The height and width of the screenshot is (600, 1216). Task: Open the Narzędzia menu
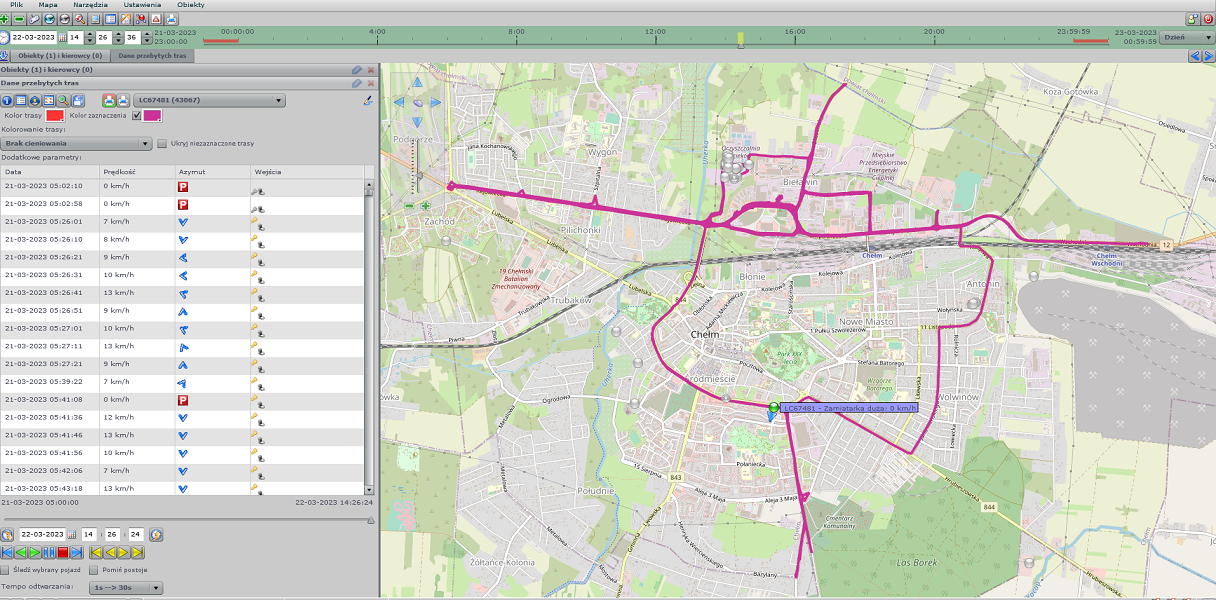pos(90,5)
